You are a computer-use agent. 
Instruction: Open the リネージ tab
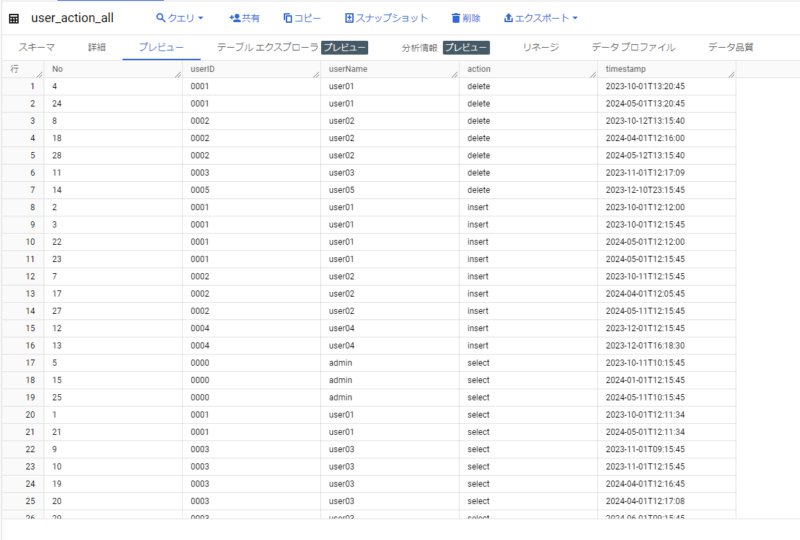(541, 47)
